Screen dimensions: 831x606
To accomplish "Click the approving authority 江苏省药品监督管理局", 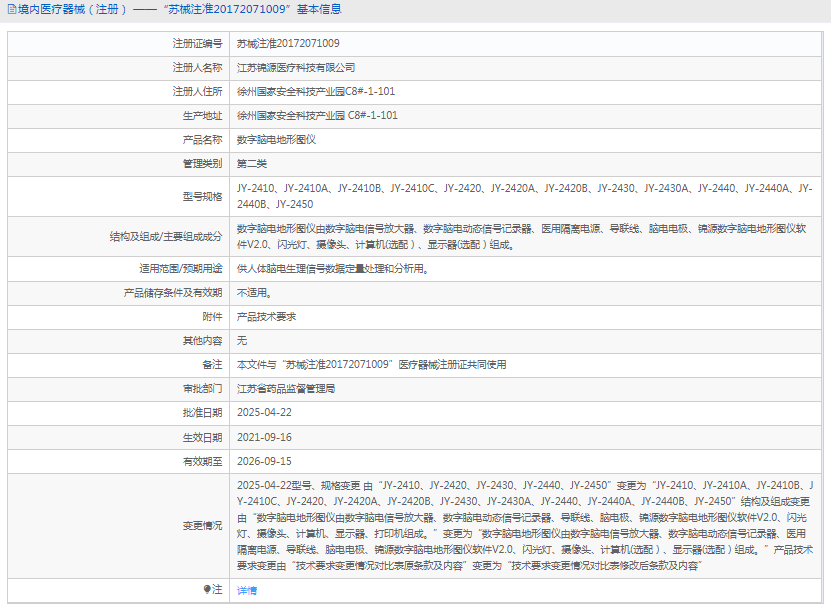I will click(x=286, y=389).
